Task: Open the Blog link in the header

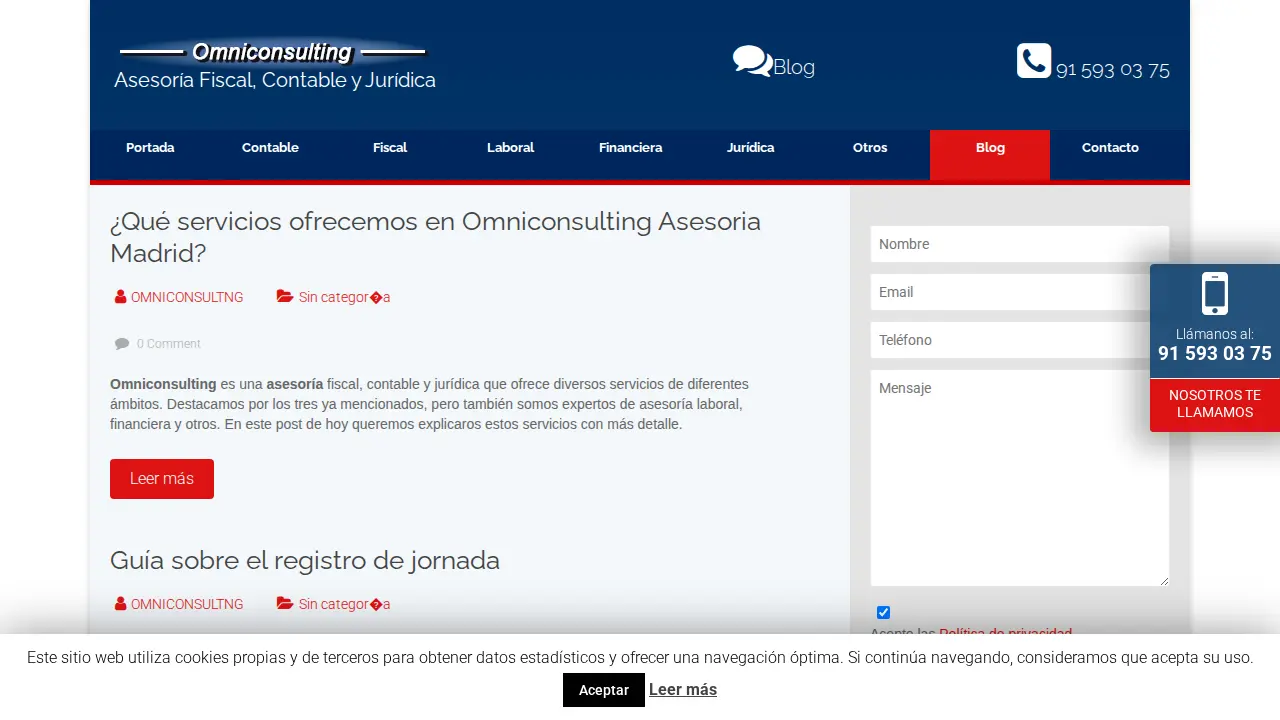Action: click(794, 67)
